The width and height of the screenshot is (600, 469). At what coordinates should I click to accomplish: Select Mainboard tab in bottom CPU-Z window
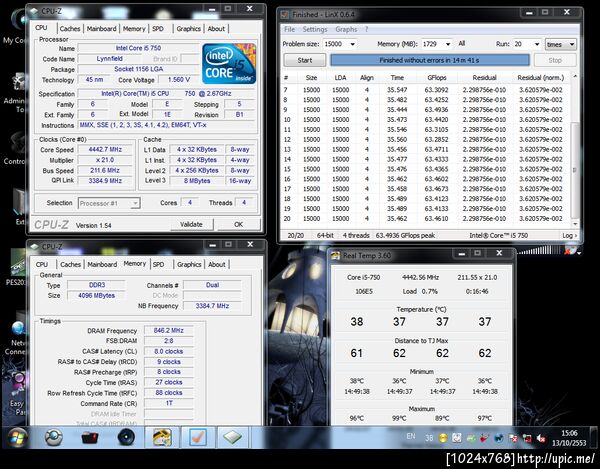point(102,264)
